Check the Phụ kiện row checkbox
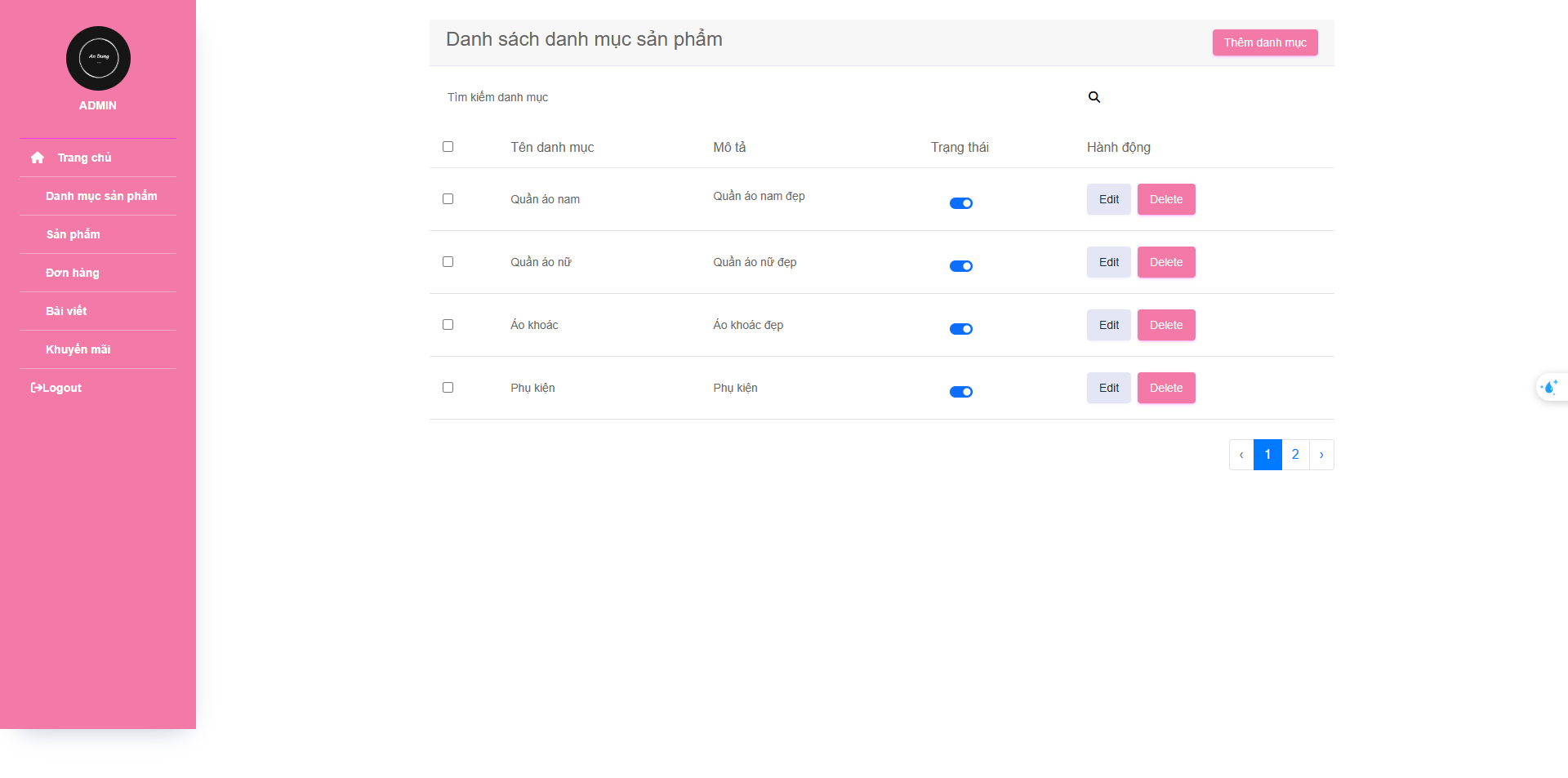The height and width of the screenshot is (778, 1568). 448,388
